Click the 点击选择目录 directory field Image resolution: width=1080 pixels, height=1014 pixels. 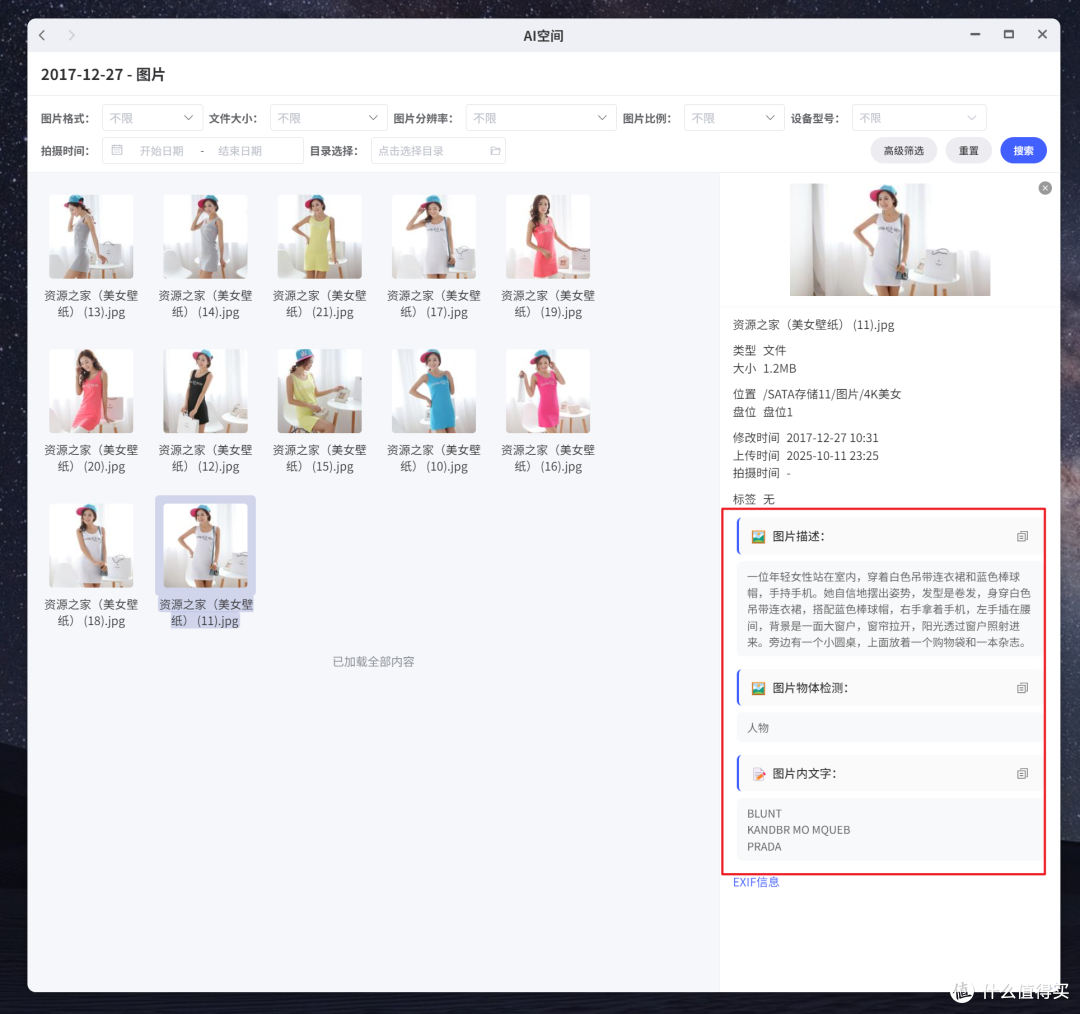(438, 151)
